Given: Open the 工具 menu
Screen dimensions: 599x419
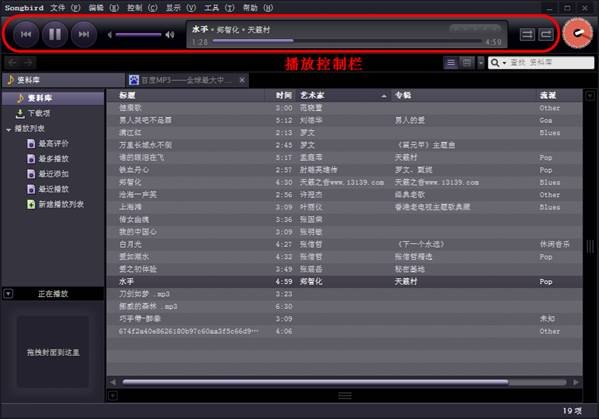Looking at the screenshot, I should tap(219, 8).
